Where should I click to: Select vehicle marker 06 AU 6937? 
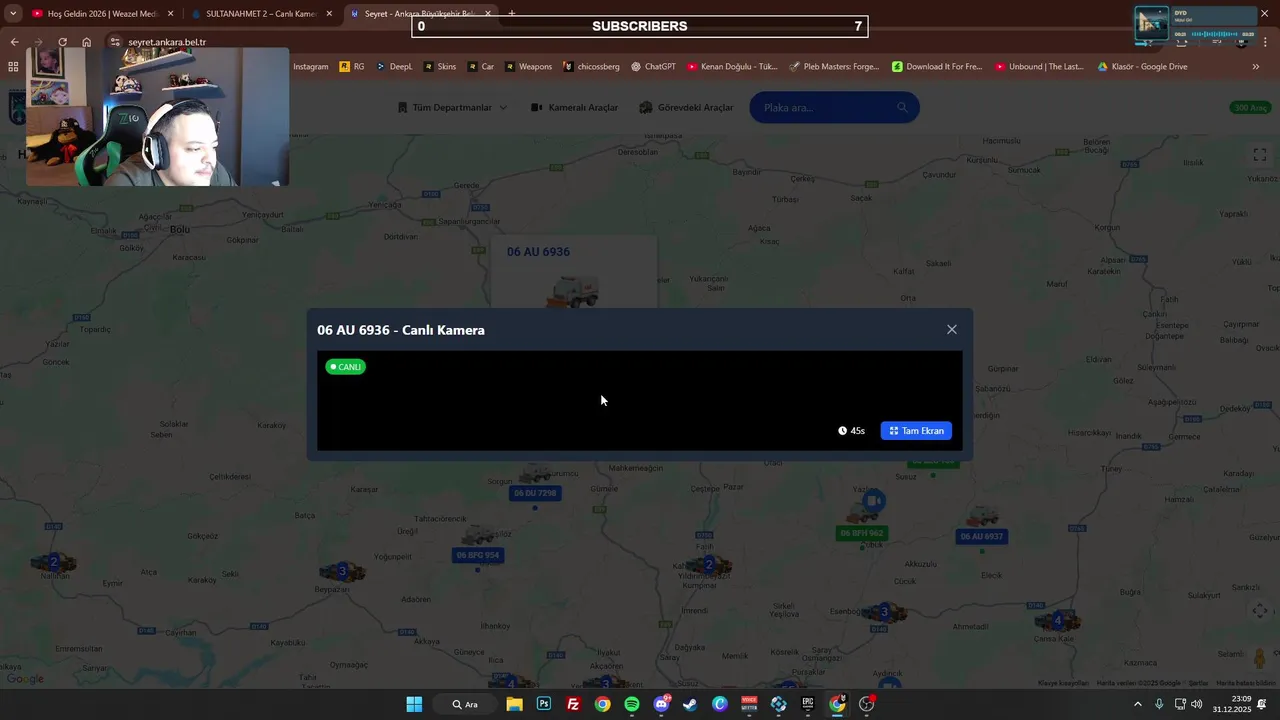[981, 536]
